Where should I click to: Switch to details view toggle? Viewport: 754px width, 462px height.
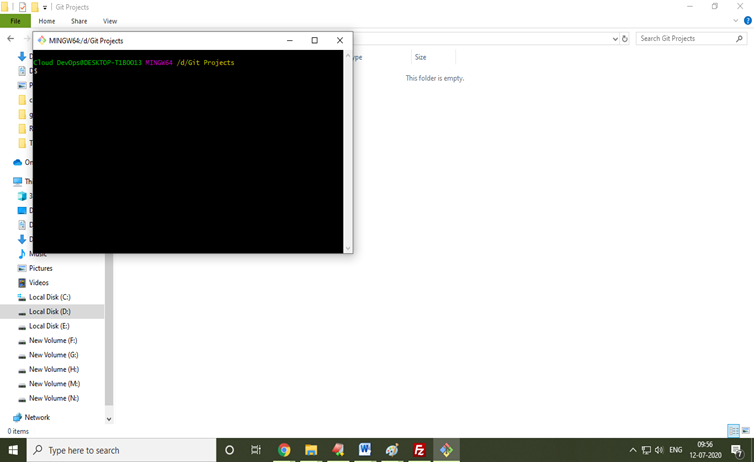pyautogui.click(x=733, y=431)
